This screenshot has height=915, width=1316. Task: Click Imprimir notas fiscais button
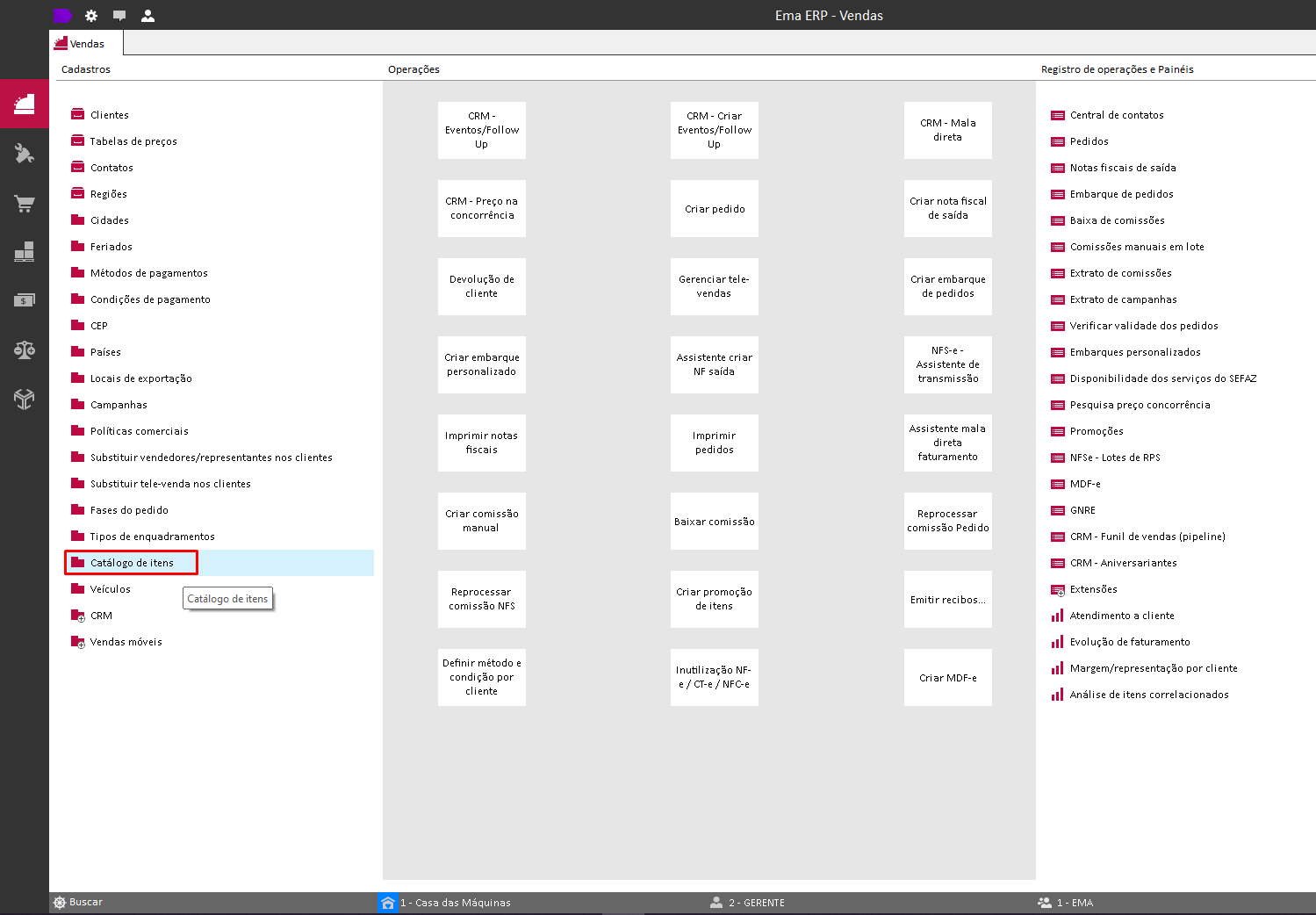point(482,443)
